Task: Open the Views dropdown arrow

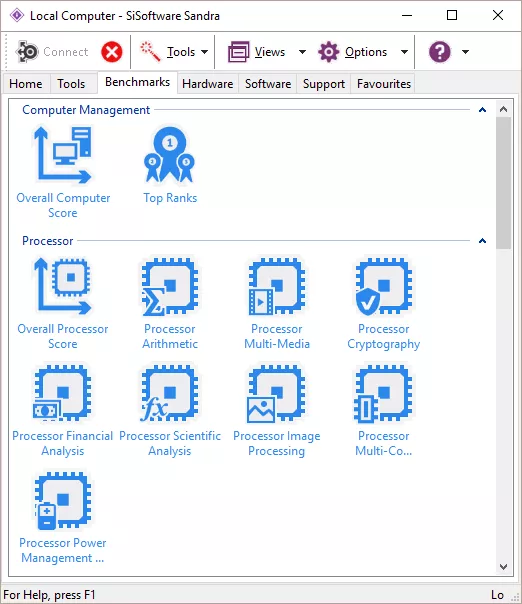Action: [302, 52]
